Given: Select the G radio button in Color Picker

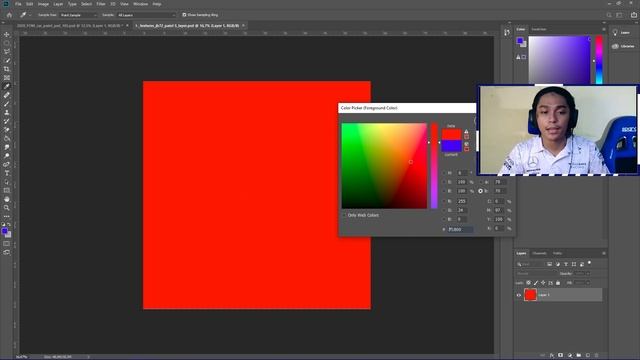Looking at the screenshot, I should click(x=444, y=210).
